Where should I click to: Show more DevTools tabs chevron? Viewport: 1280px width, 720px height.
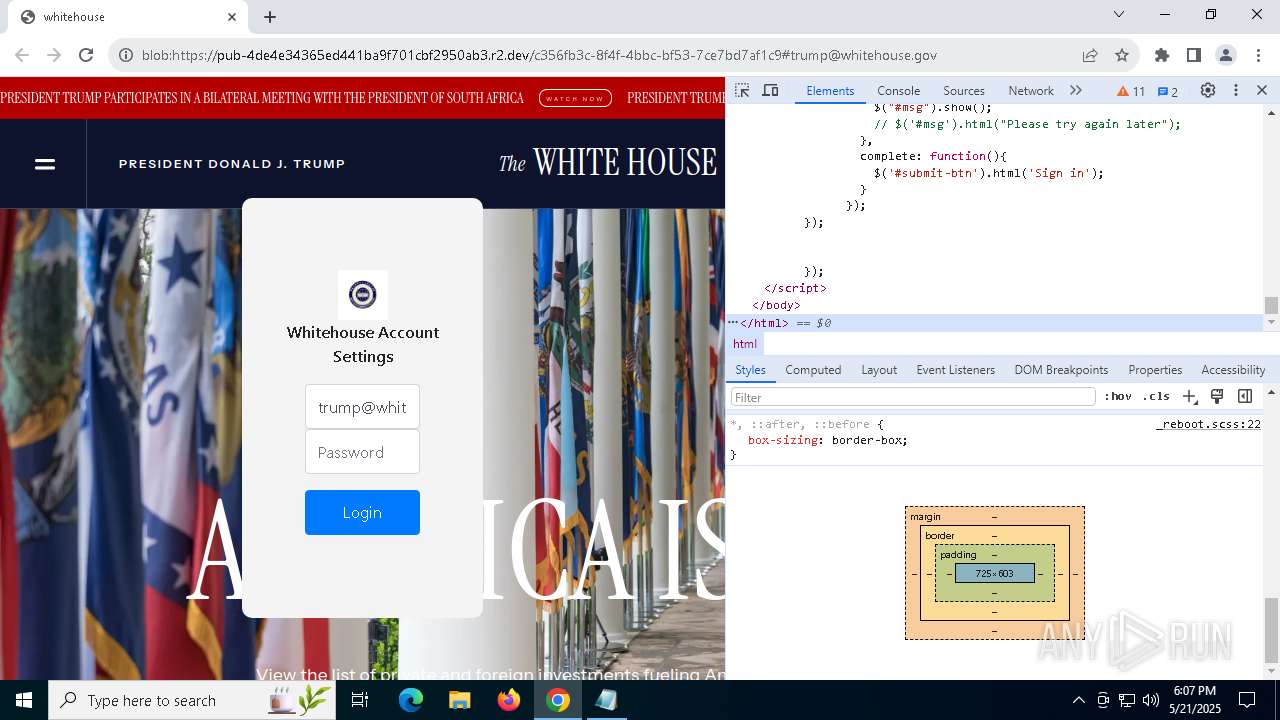pos(1076,90)
